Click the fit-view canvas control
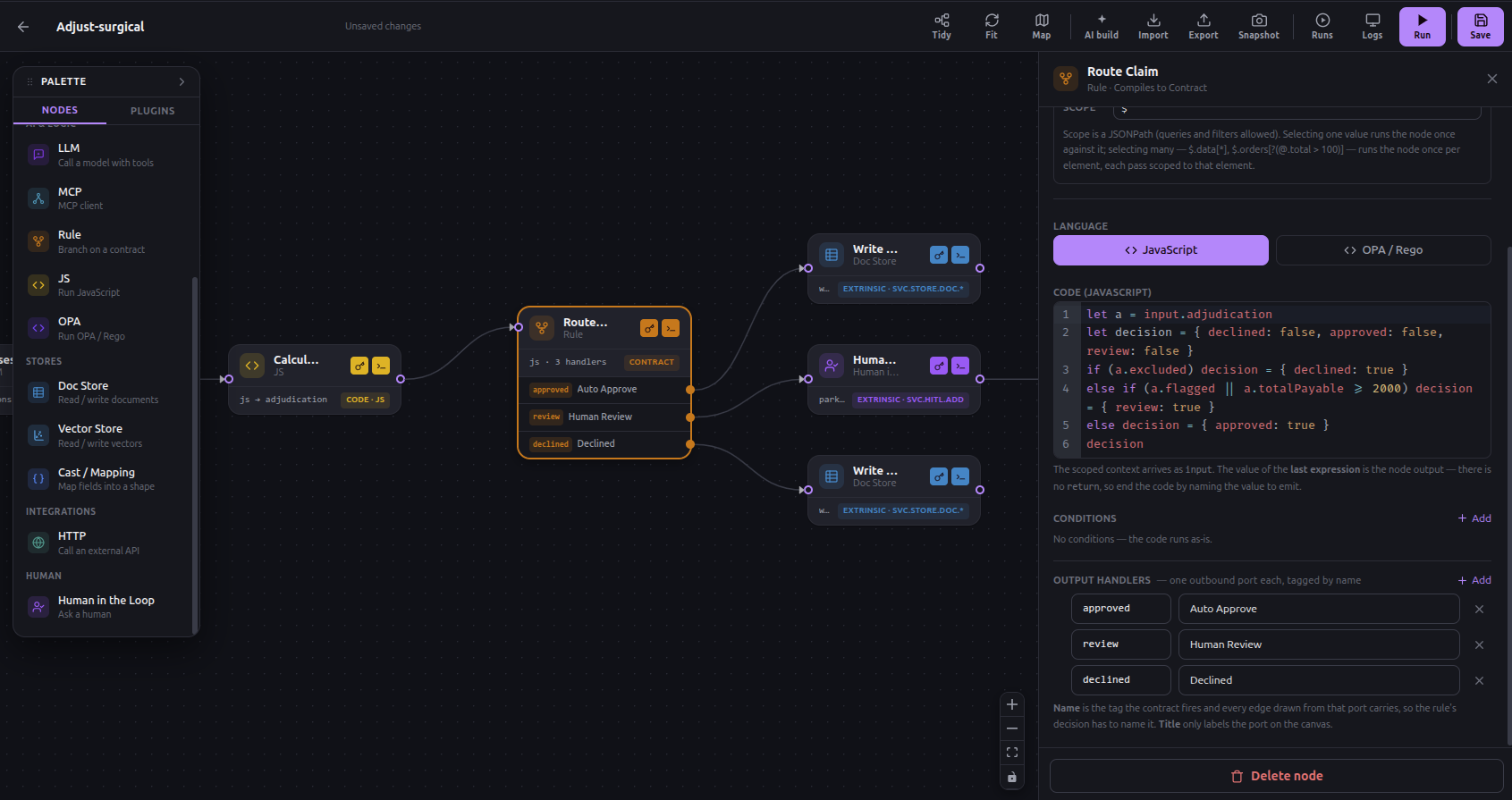This screenshot has width=1512, height=800. tap(1012, 753)
